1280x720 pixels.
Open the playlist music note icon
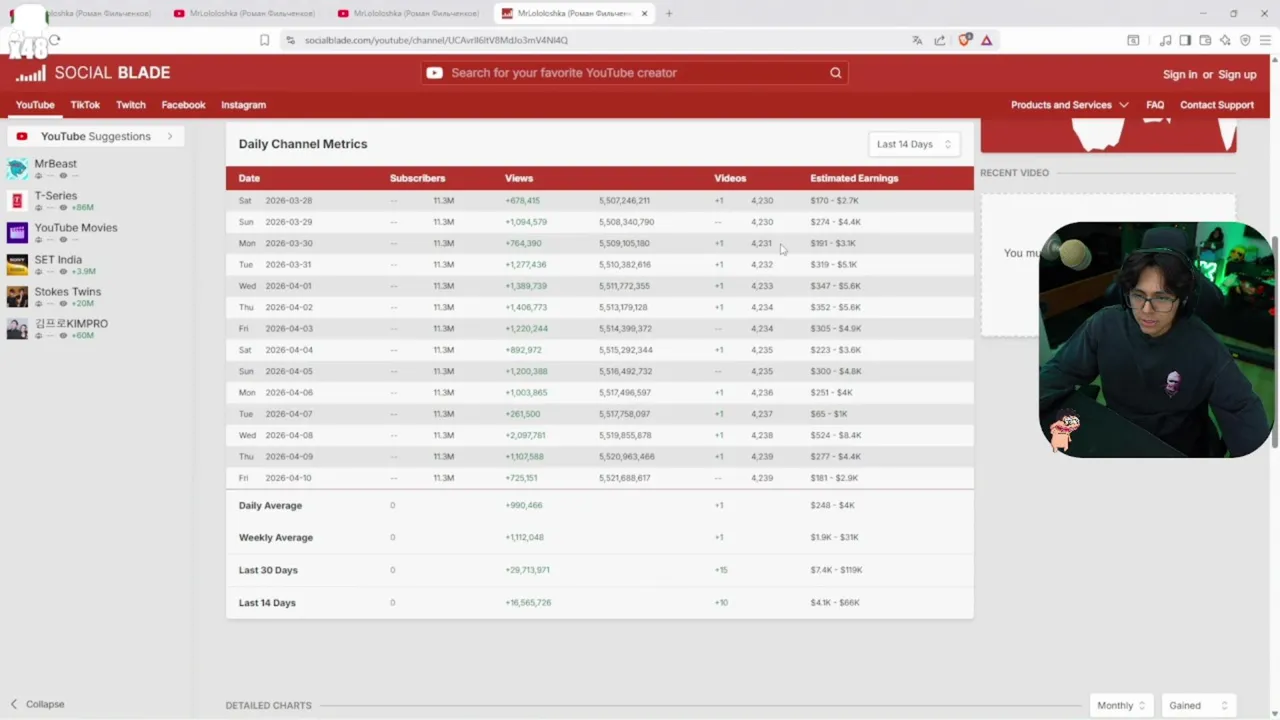pos(1165,40)
